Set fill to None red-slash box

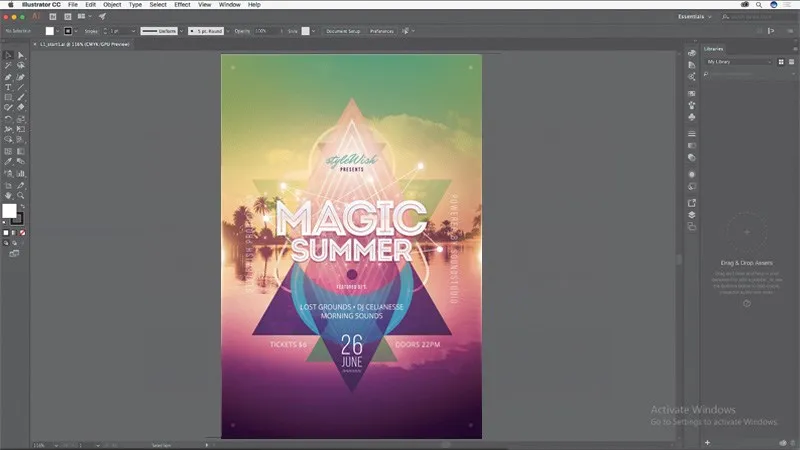click(22, 233)
